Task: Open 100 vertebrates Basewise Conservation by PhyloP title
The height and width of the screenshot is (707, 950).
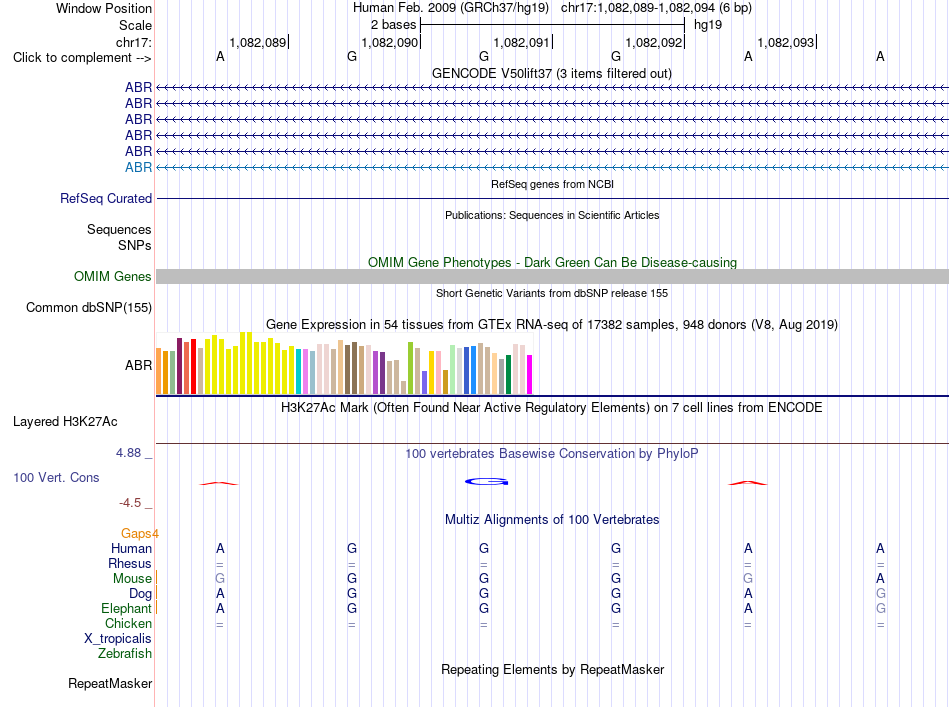Action: (552, 454)
